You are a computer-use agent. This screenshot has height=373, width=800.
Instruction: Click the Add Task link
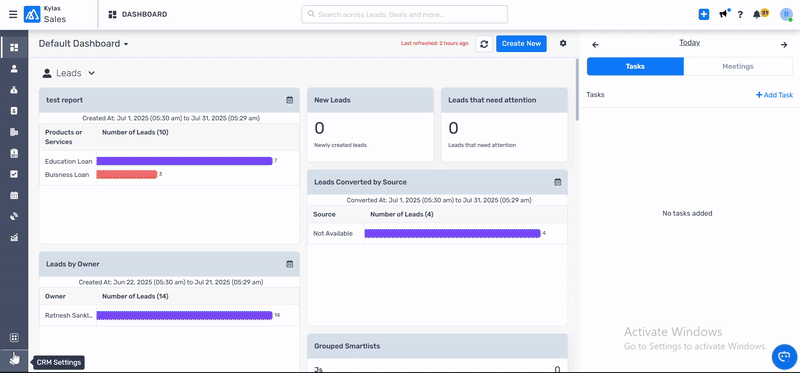774,95
